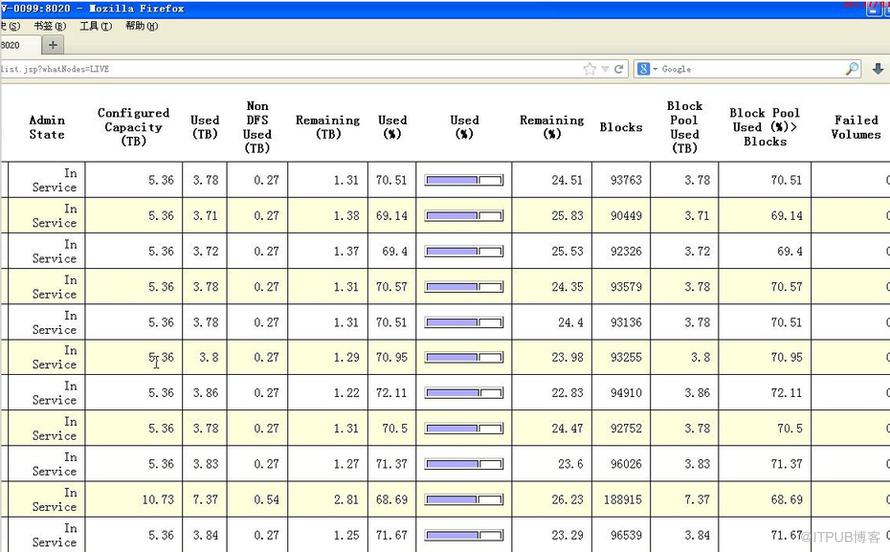This screenshot has width=890, height=552.
Task: Select the 96539 blocks cell
Action: pyautogui.click(x=621, y=535)
